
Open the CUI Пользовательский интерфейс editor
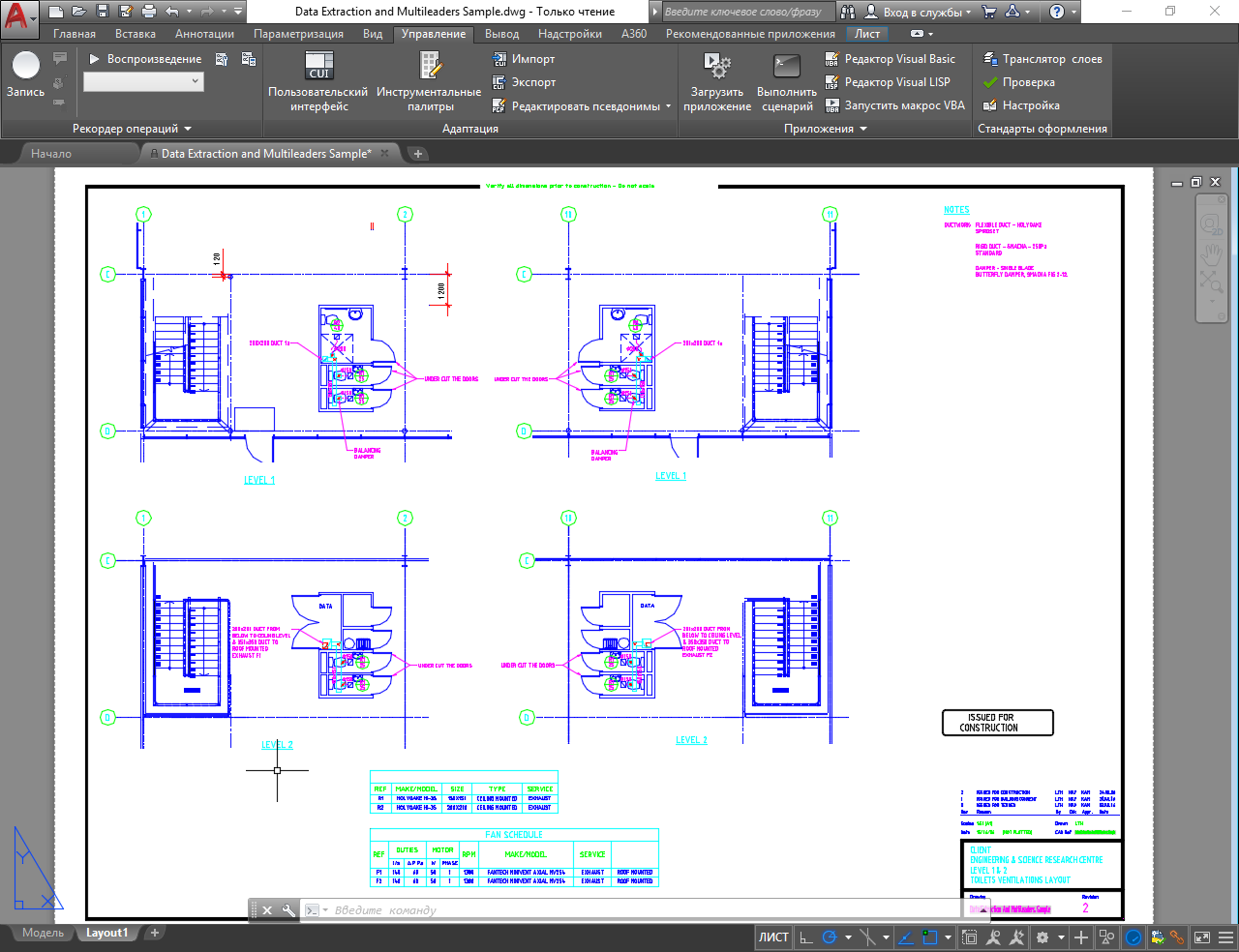click(x=318, y=66)
